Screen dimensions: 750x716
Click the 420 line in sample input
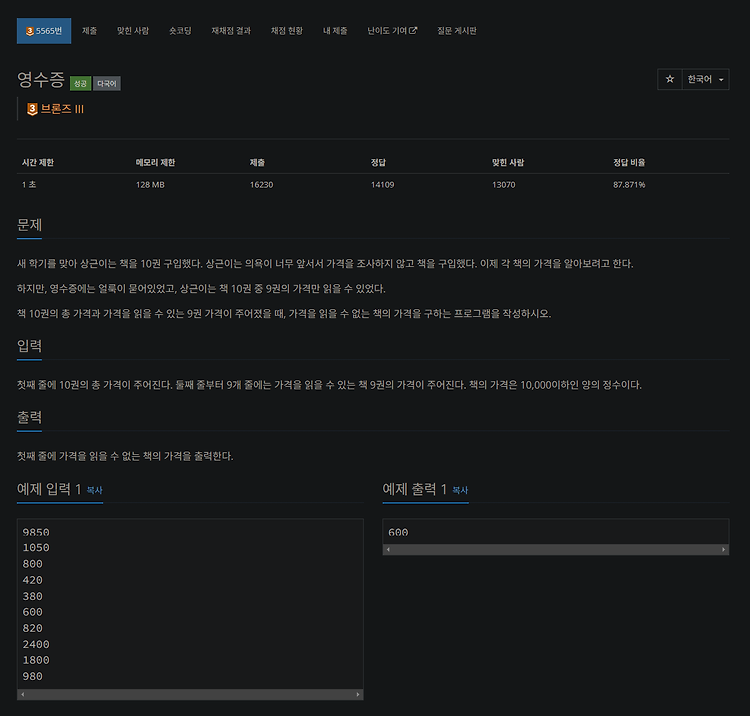pyautogui.click(x=33, y=580)
